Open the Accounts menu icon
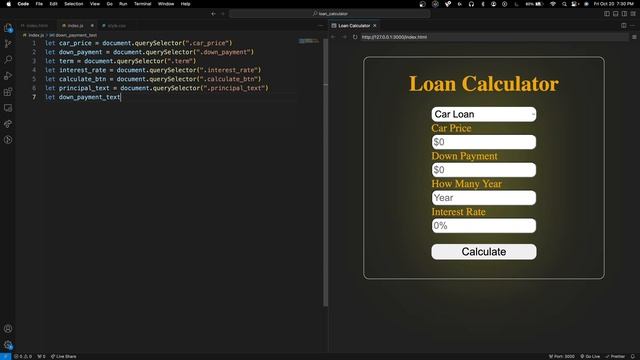Screen dimensions: 640x360 pos(8,328)
